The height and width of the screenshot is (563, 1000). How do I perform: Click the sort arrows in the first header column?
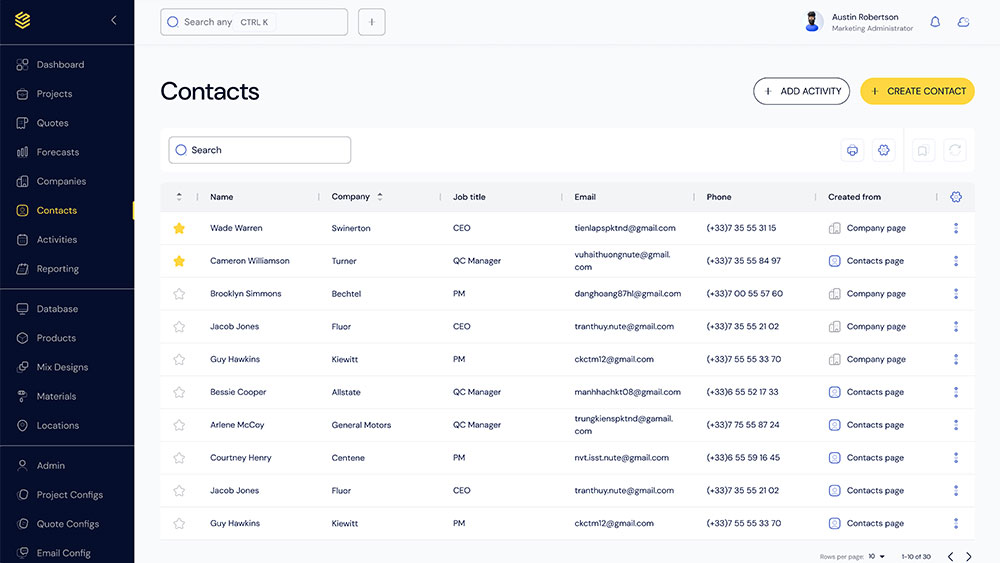click(179, 197)
